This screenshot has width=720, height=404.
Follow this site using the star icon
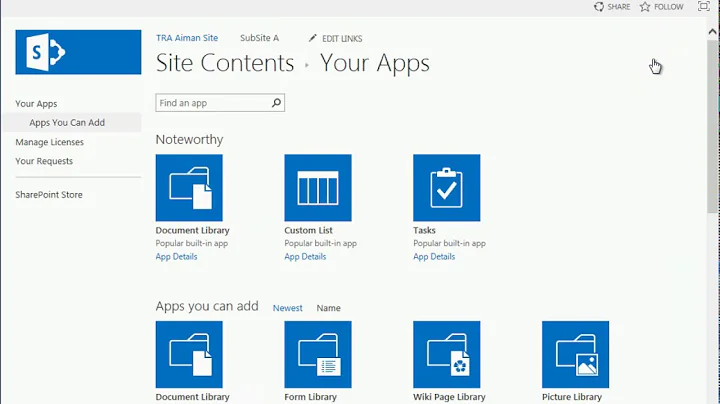click(646, 7)
